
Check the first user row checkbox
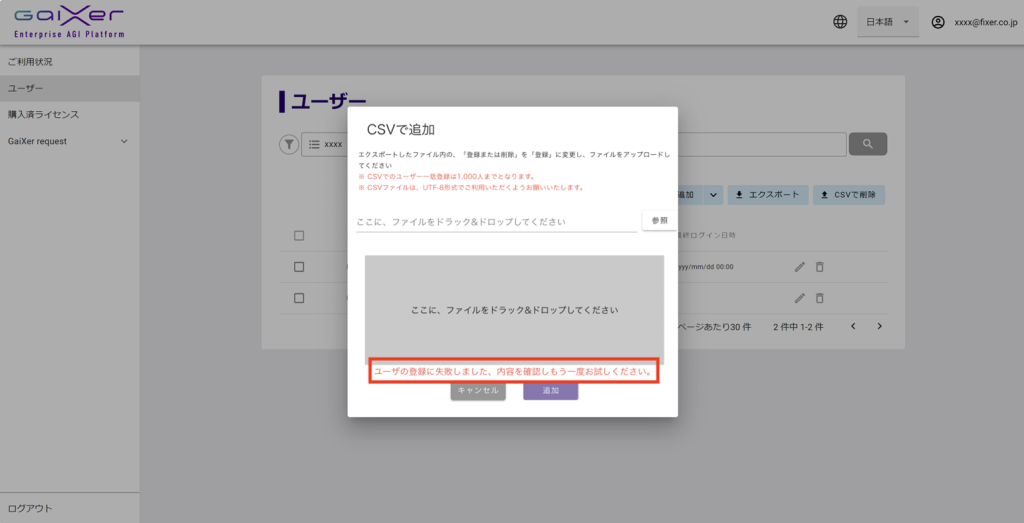(299, 267)
